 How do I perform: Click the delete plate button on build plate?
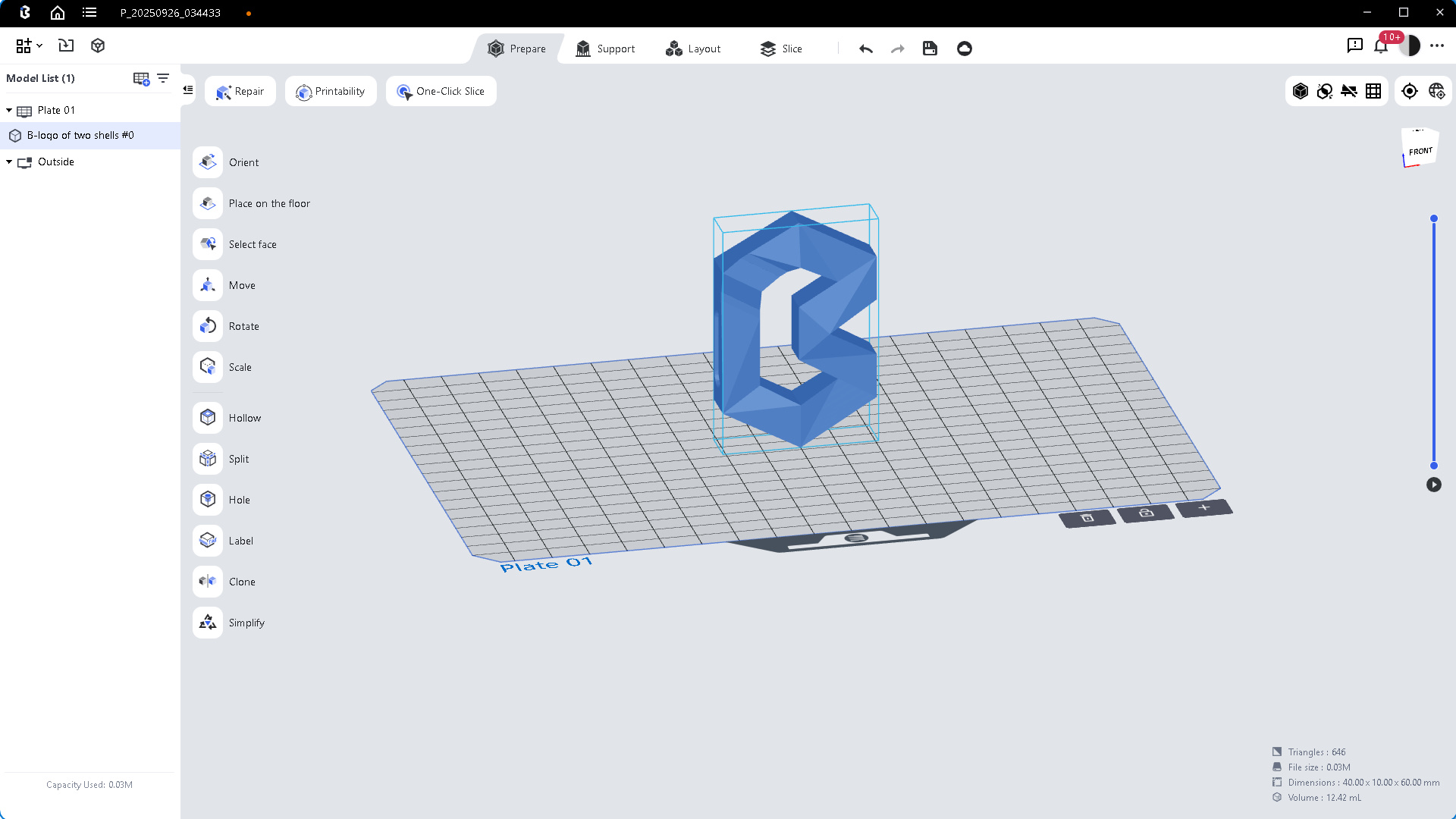pos(1087,518)
